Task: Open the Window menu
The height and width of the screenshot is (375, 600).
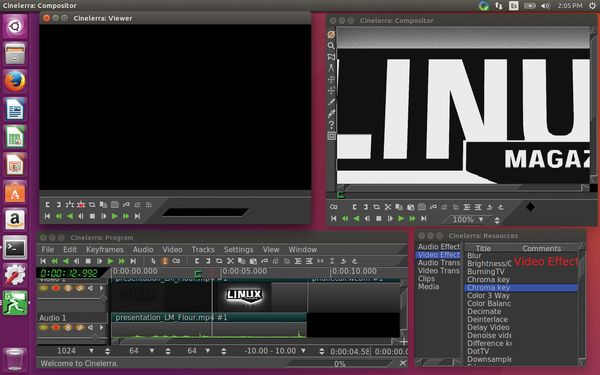Action: tap(303, 249)
